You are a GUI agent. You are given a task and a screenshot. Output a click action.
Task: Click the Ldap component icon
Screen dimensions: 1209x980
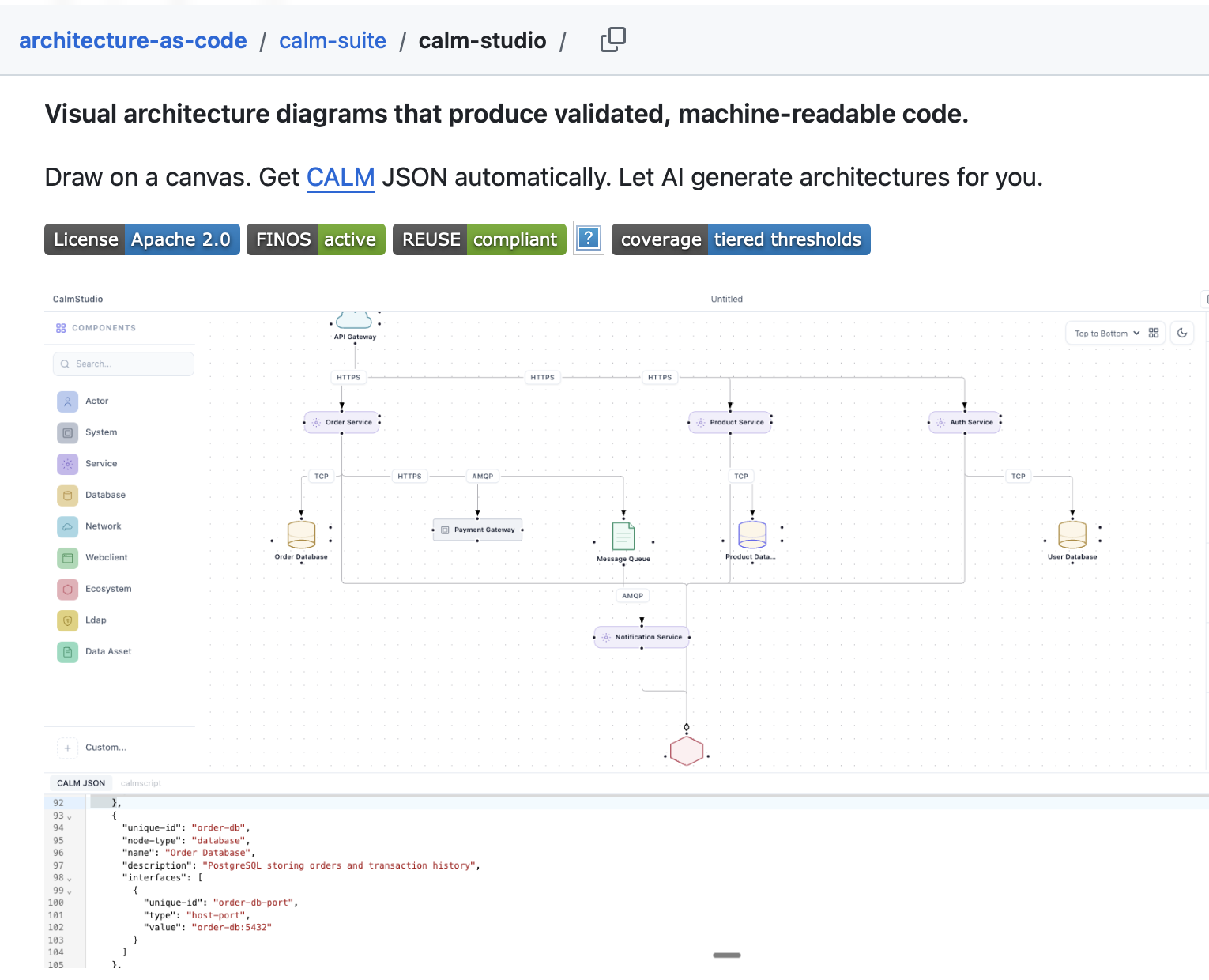68,620
